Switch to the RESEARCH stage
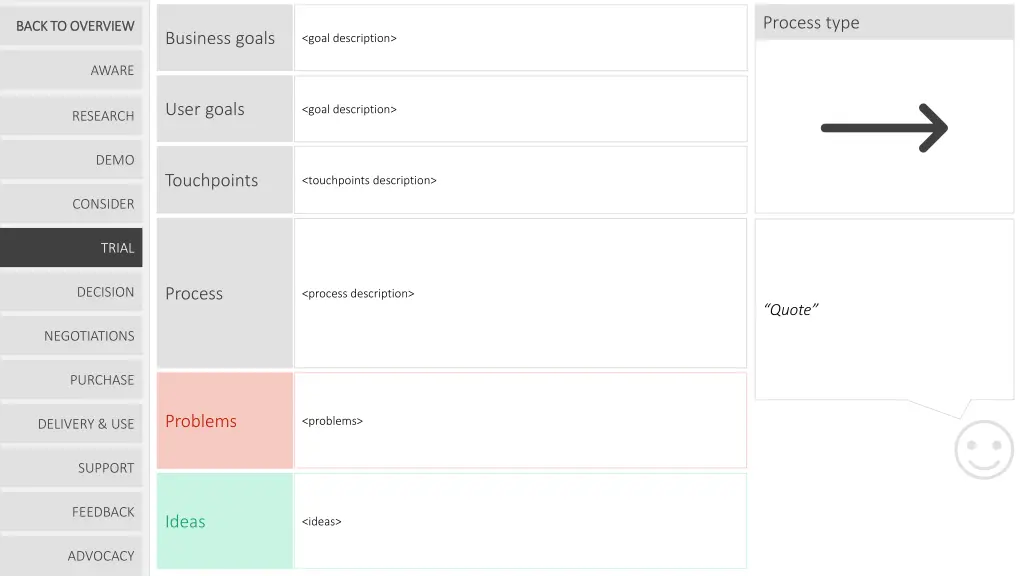1024x576 pixels. tap(72, 116)
